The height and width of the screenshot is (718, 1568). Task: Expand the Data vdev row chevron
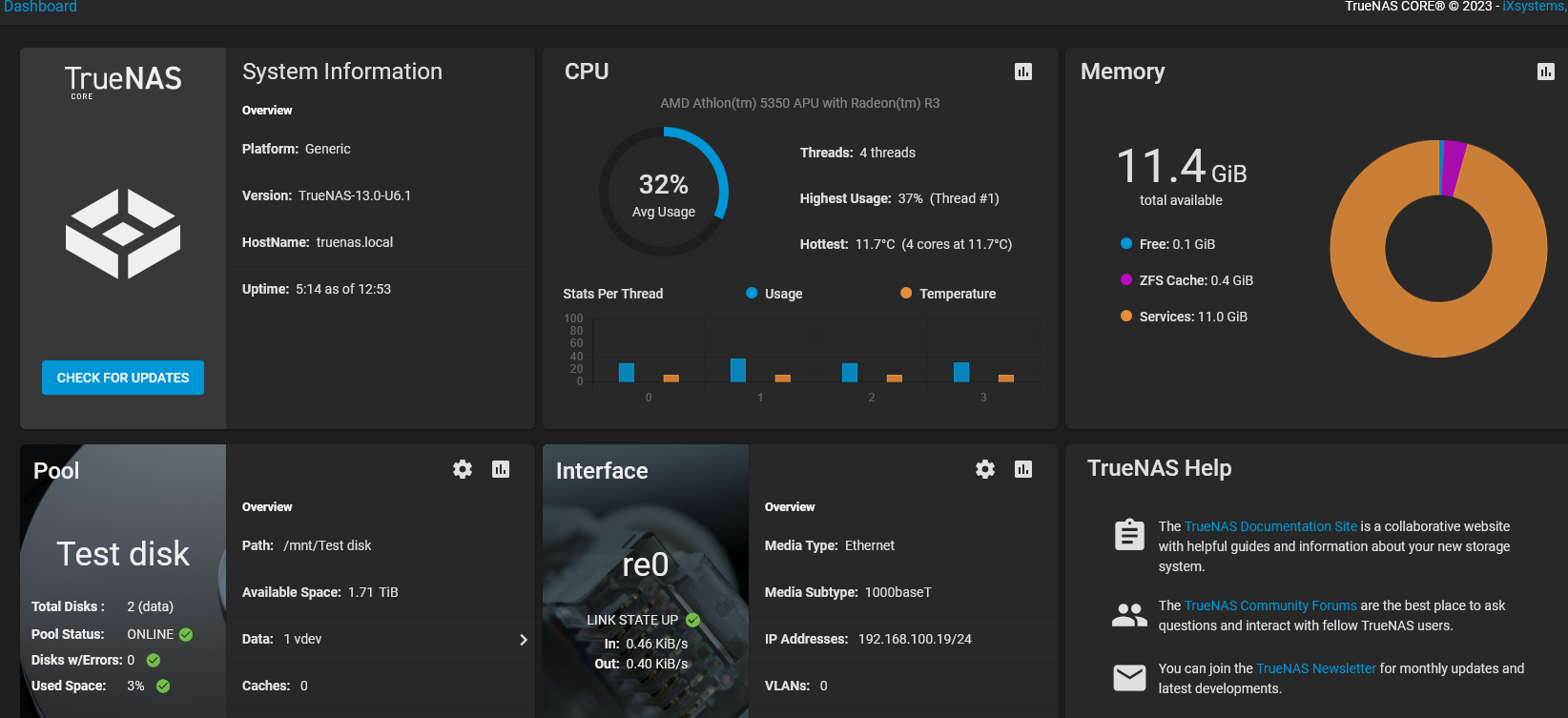pos(523,640)
